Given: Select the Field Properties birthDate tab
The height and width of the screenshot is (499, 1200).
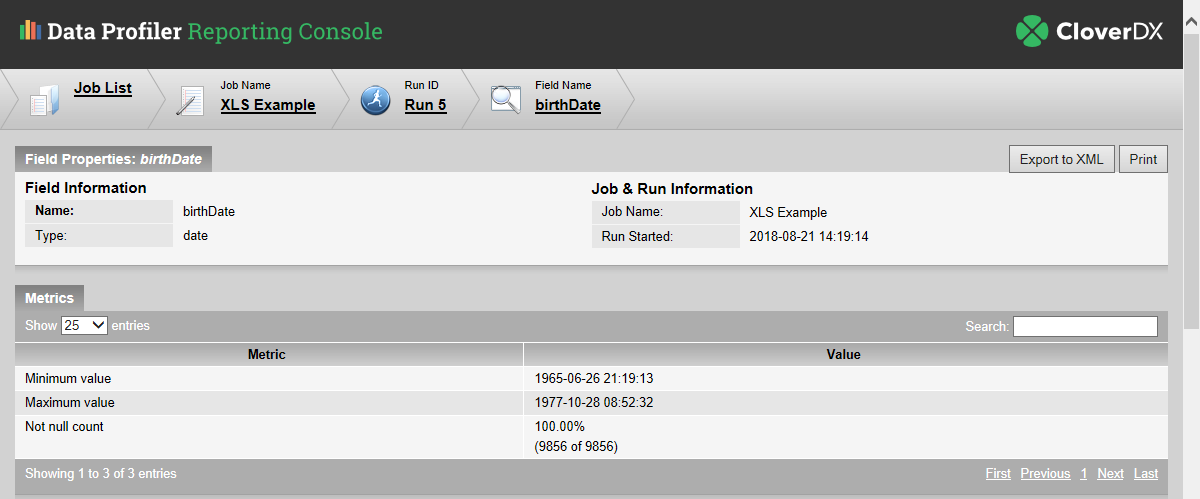Looking at the screenshot, I should 113,159.
